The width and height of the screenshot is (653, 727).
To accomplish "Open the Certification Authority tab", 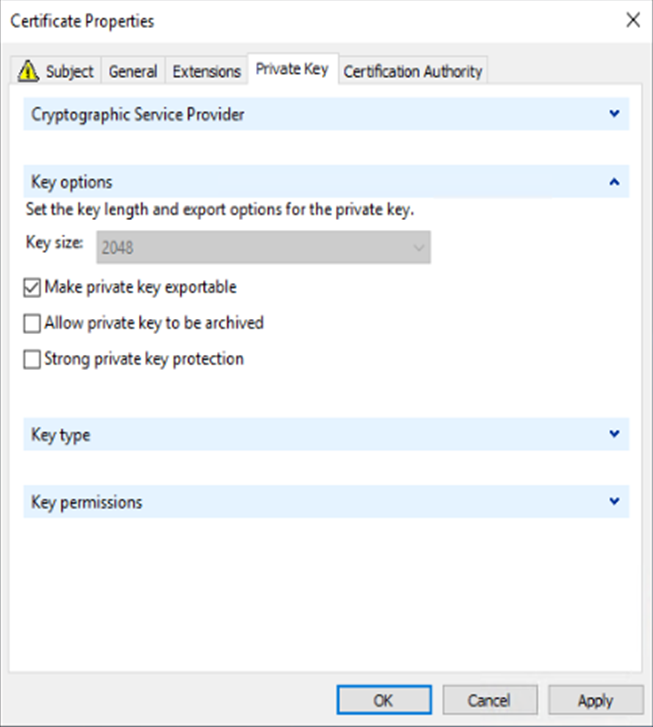I will [412, 71].
